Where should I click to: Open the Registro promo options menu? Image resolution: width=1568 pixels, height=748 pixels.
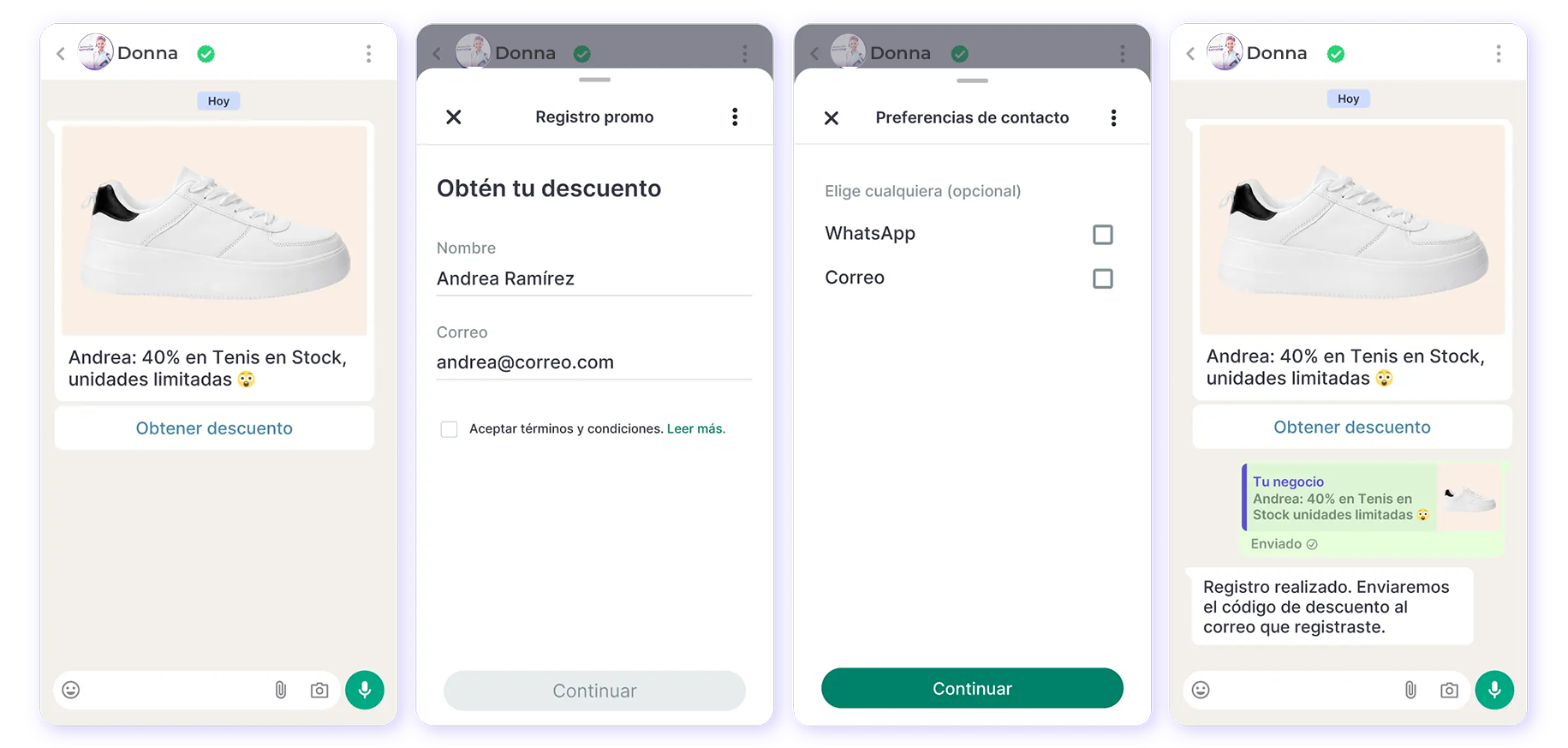point(735,117)
